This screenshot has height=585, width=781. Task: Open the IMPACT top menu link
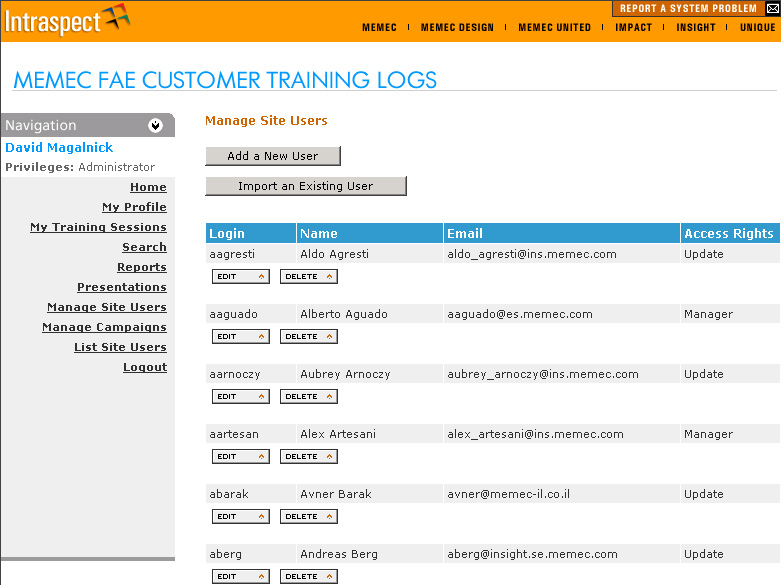click(633, 27)
